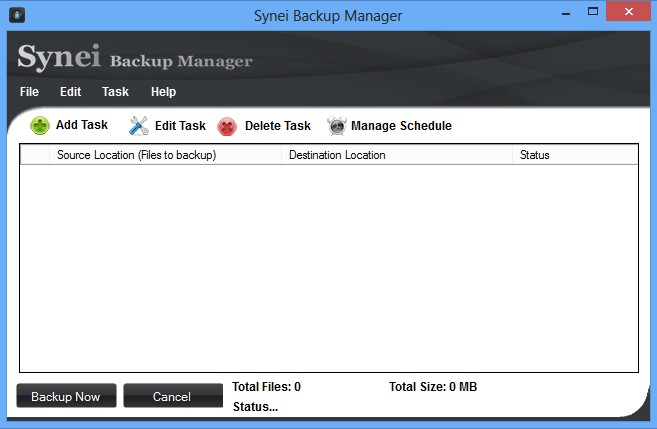The height and width of the screenshot is (429, 657).
Task: Open the File menu
Action: click(x=29, y=92)
